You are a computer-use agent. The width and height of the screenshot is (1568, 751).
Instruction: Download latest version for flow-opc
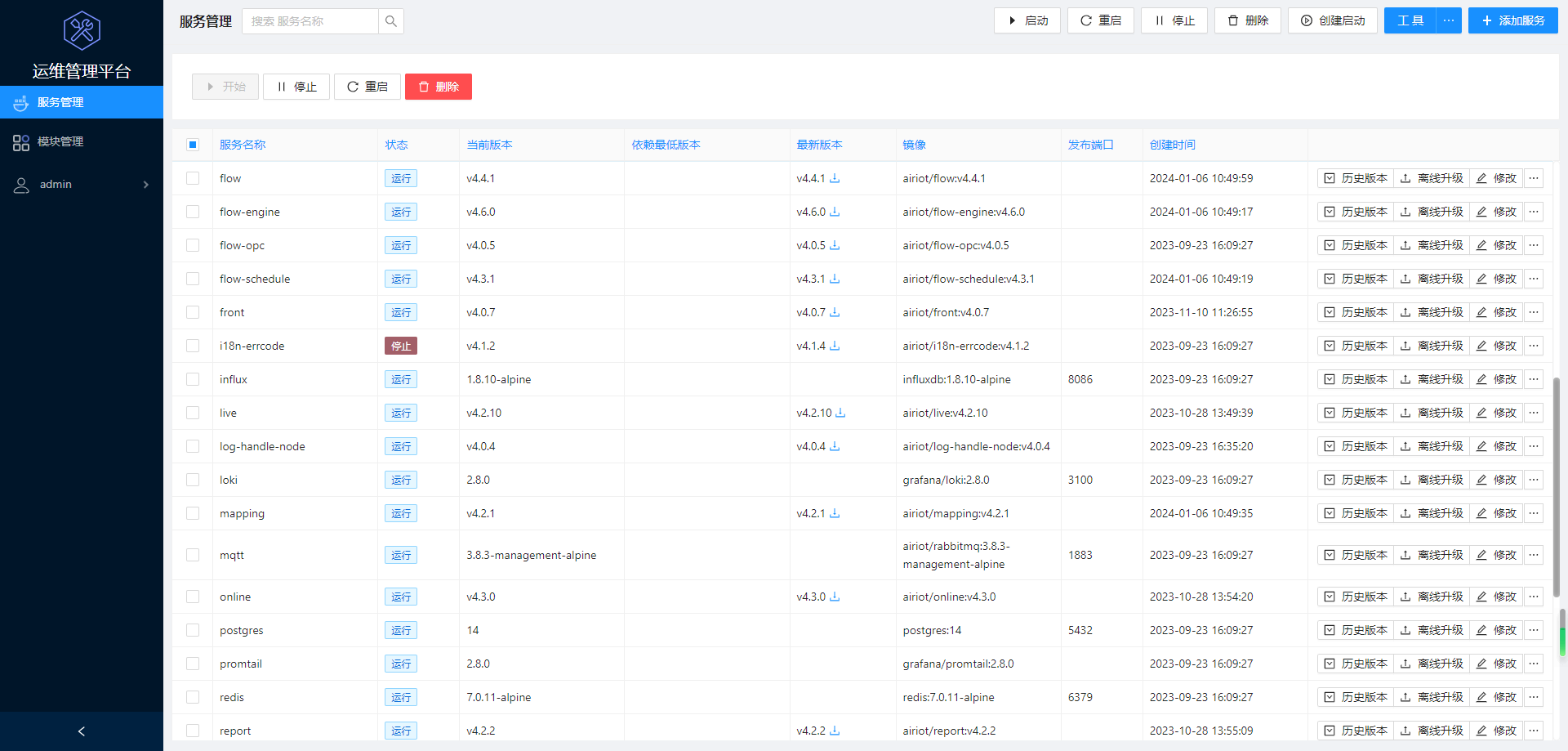click(x=835, y=245)
